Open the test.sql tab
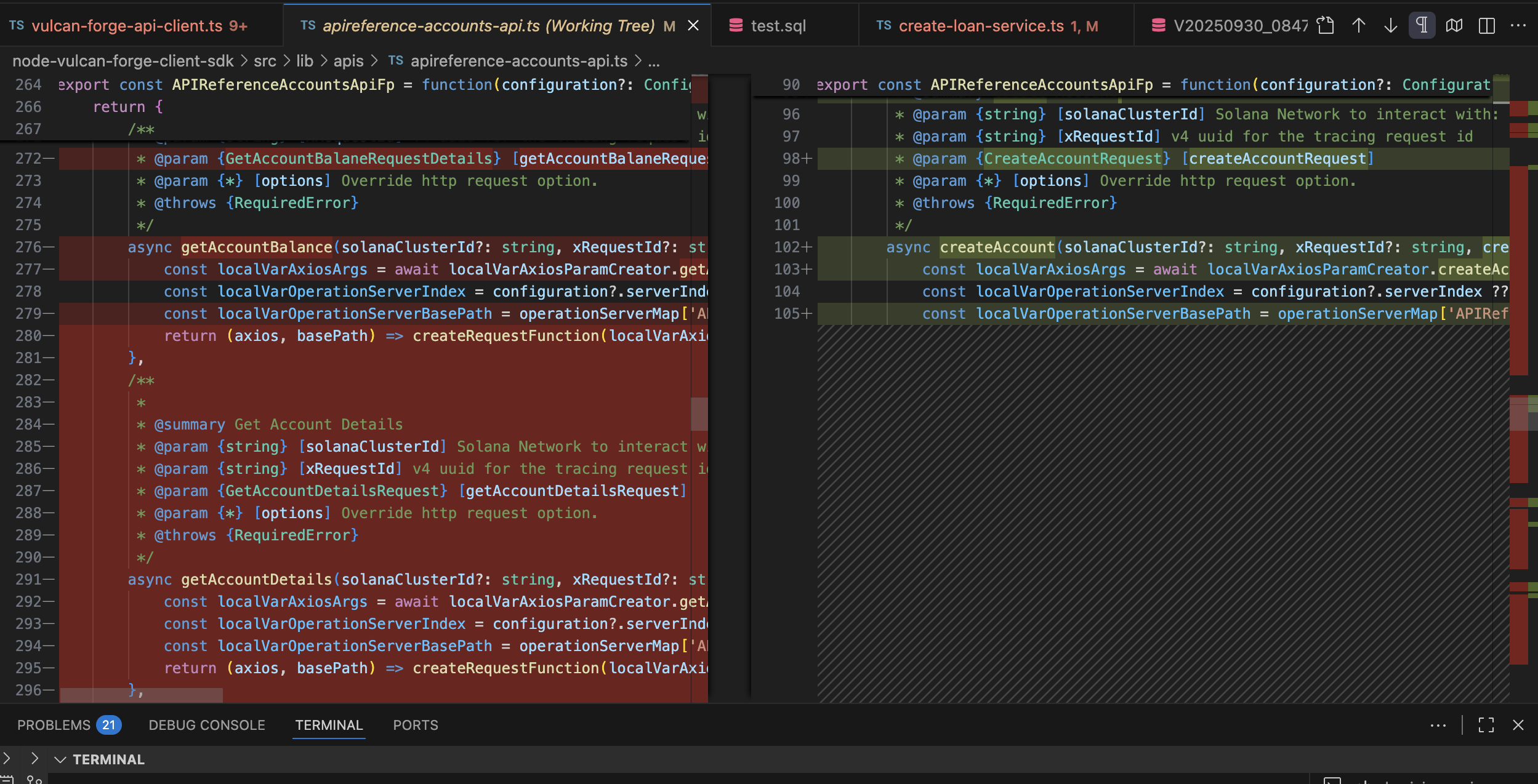 point(778,25)
